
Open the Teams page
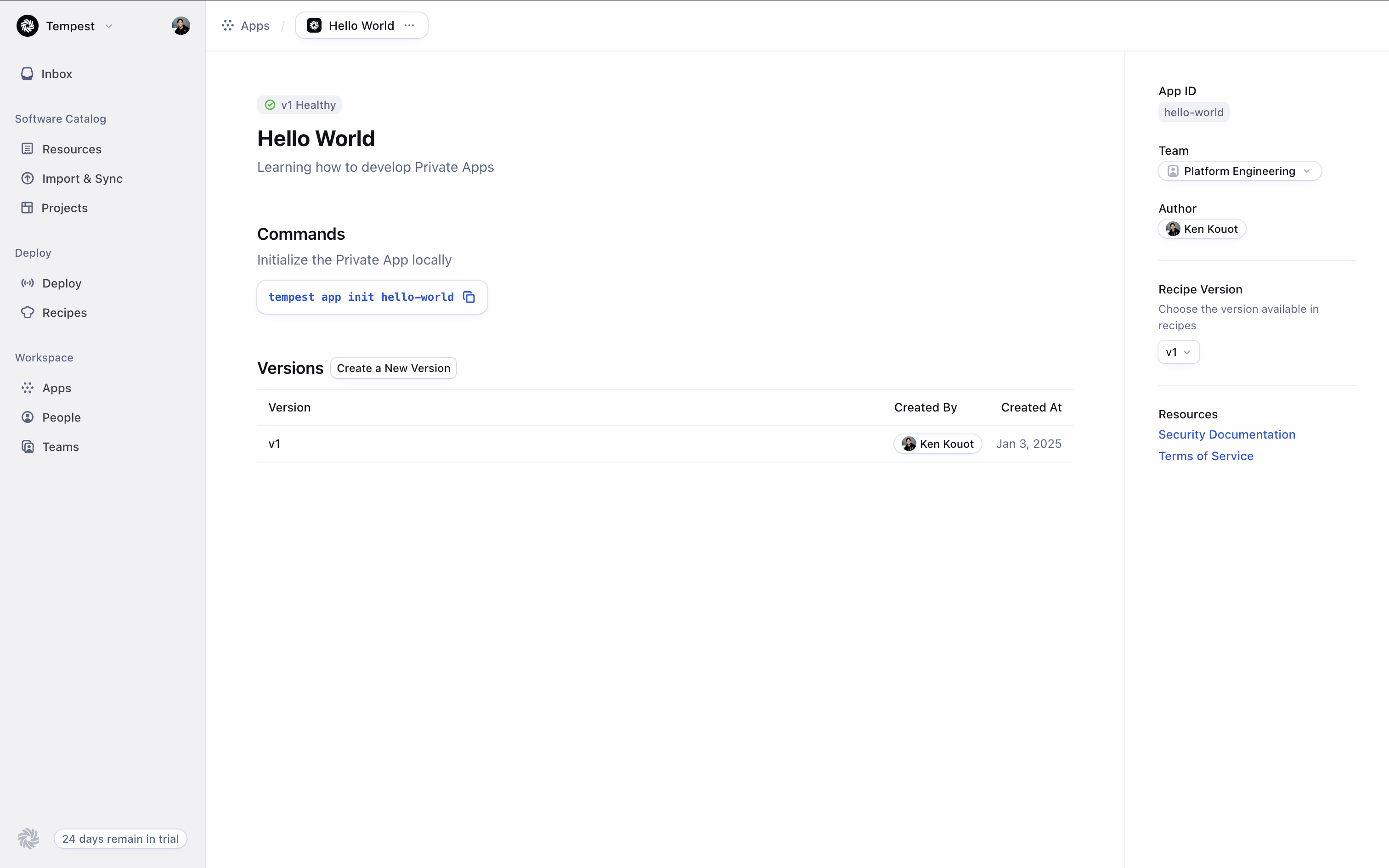click(60, 446)
